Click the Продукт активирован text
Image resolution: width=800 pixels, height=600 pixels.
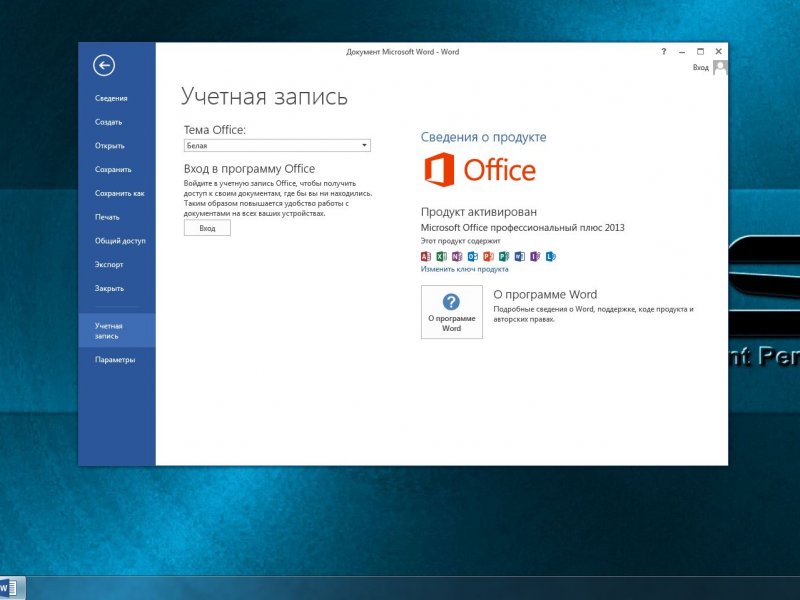tap(479, 212)
